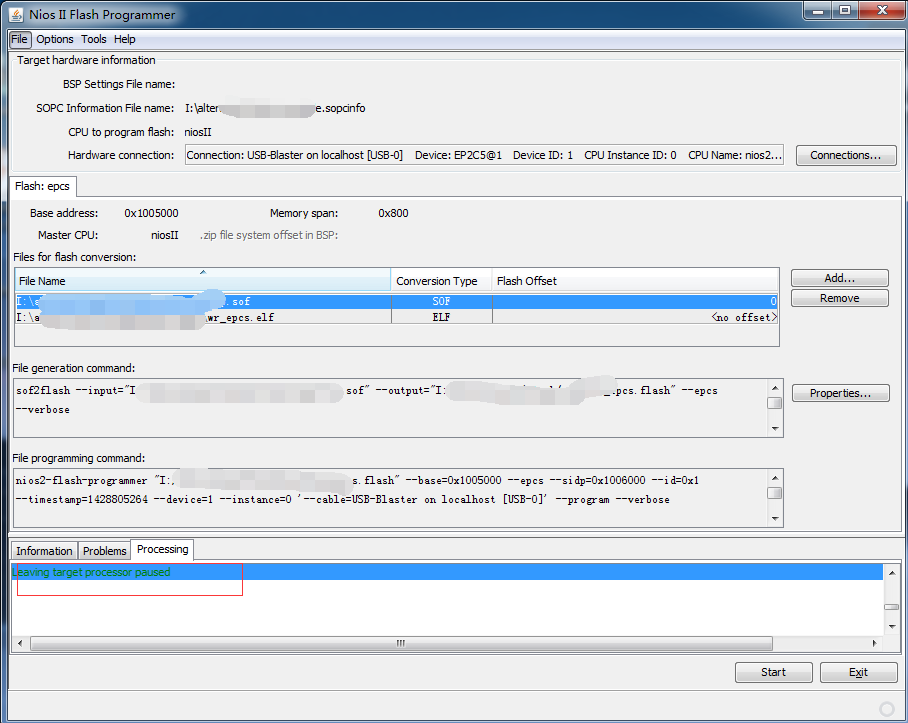Switch to the Problems tab
The image size is (908, 723).
tap(105, 551)
